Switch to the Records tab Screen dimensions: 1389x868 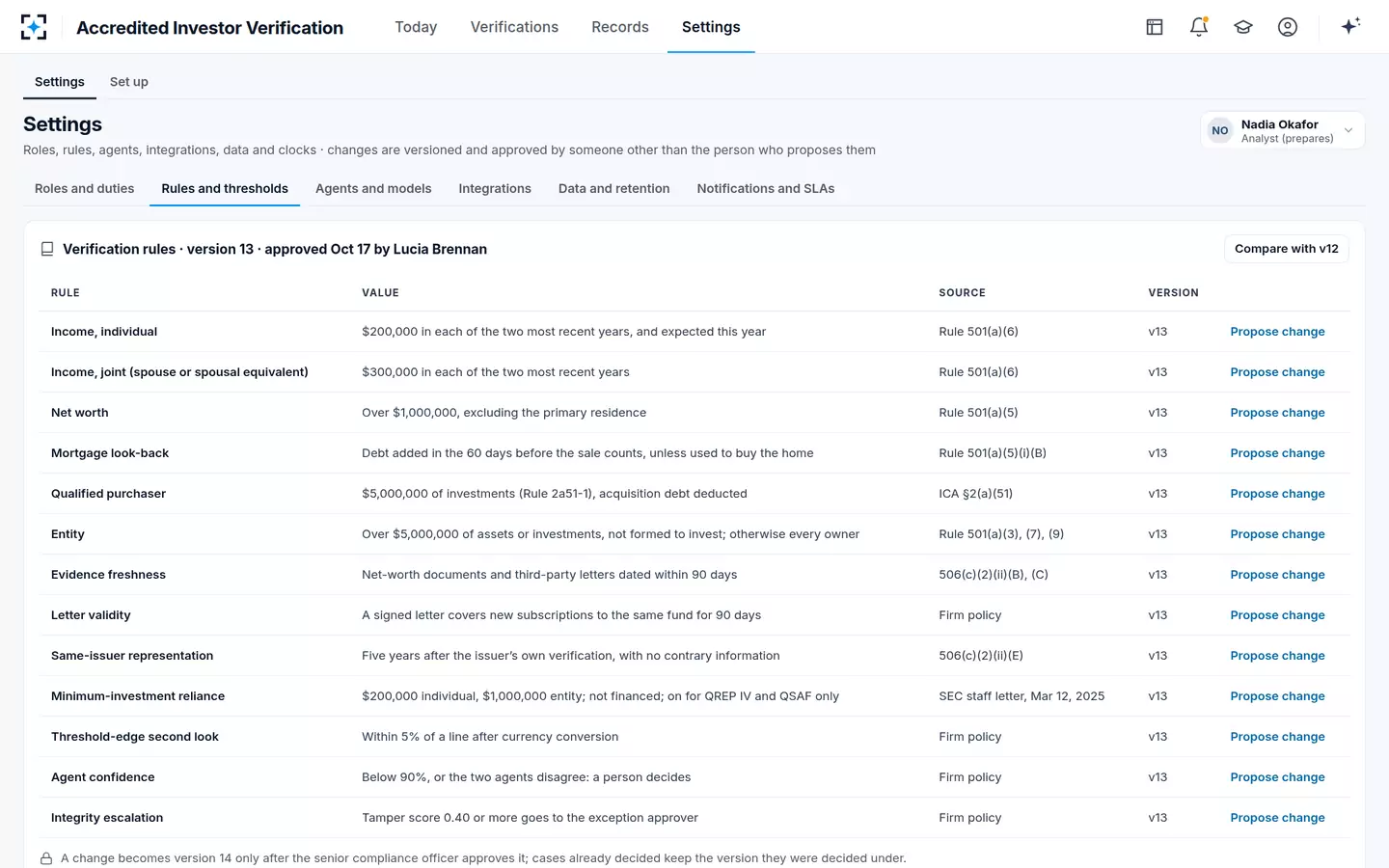pos(620,27)
